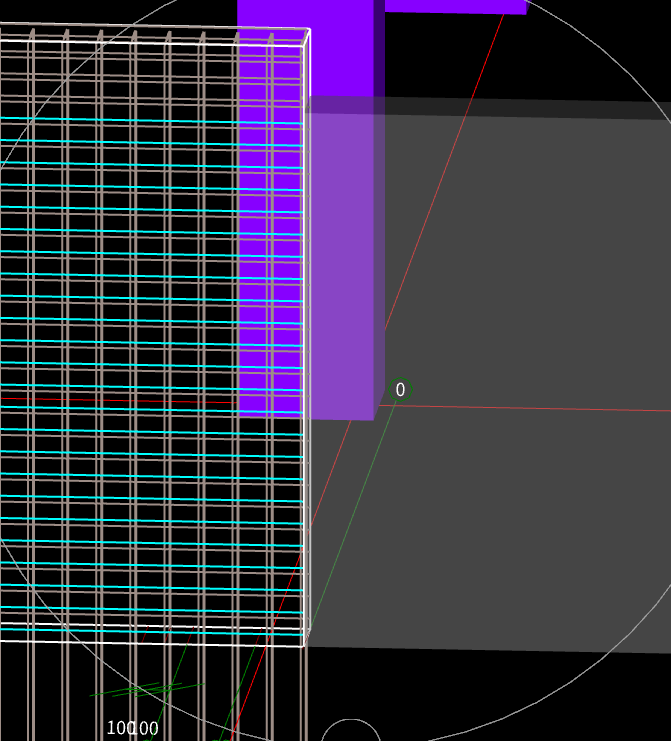Click the 100100 label text
This screenshot has width=671, height=741.
click(x=133, y=728)
